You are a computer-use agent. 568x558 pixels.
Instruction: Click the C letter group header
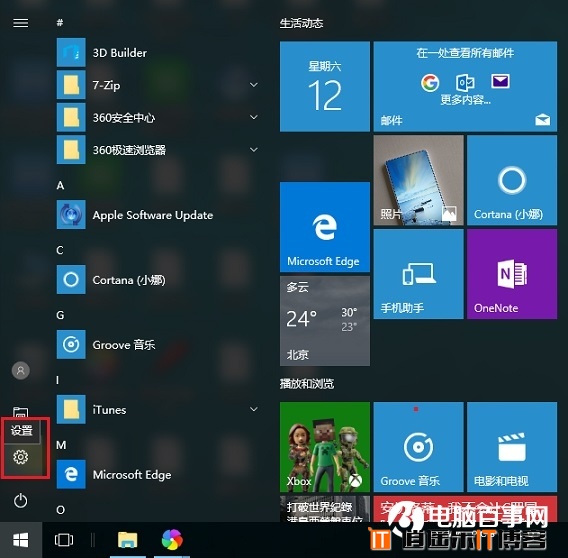coord(60,250)
